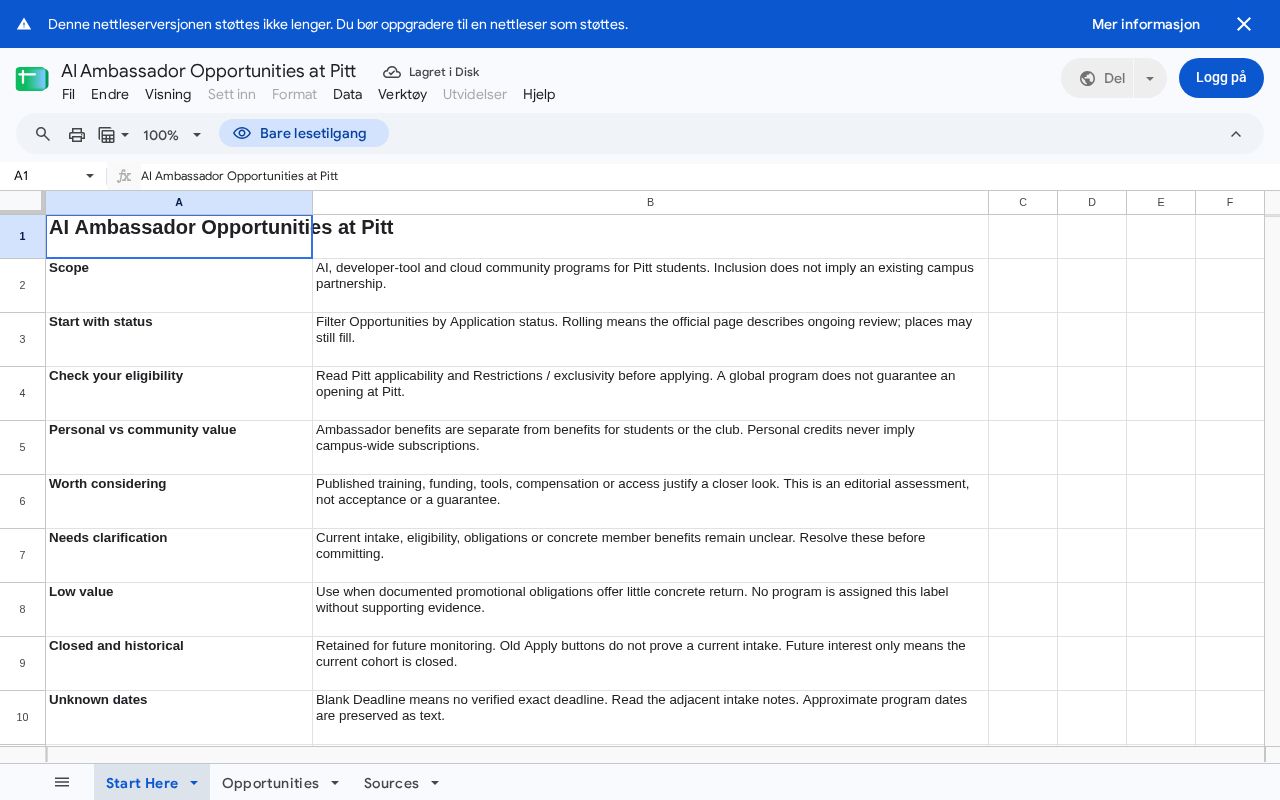Click the formula bar content field

(706, 176)
